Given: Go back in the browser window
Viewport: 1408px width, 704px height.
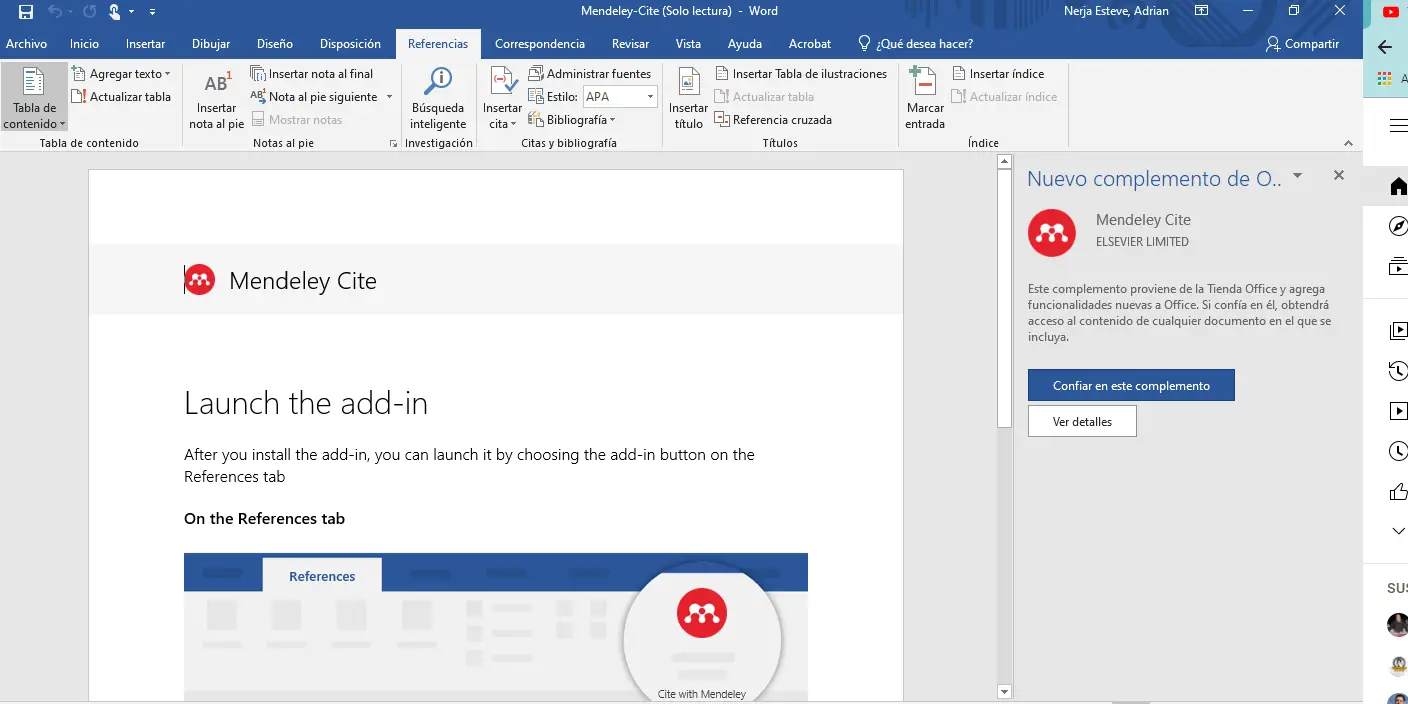Looking at the screenshot, I should coord(1385,47).
